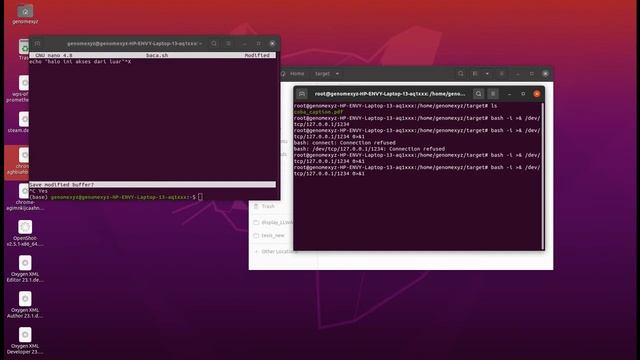Toggle list/grid view in file manager
The height and width of the screenshot is (360, 640).
pyautogui.click(x=475, y=74)
